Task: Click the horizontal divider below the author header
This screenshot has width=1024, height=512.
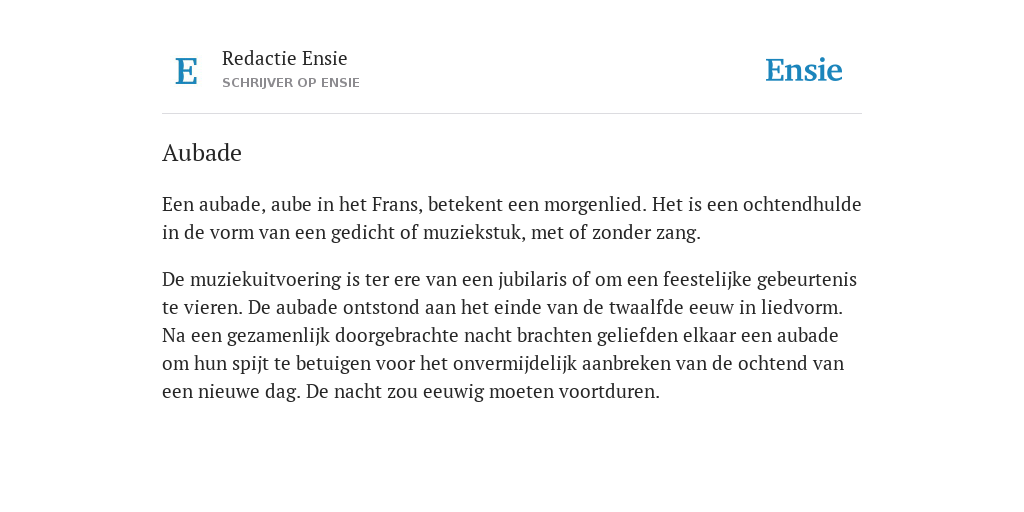Action: 512,114
